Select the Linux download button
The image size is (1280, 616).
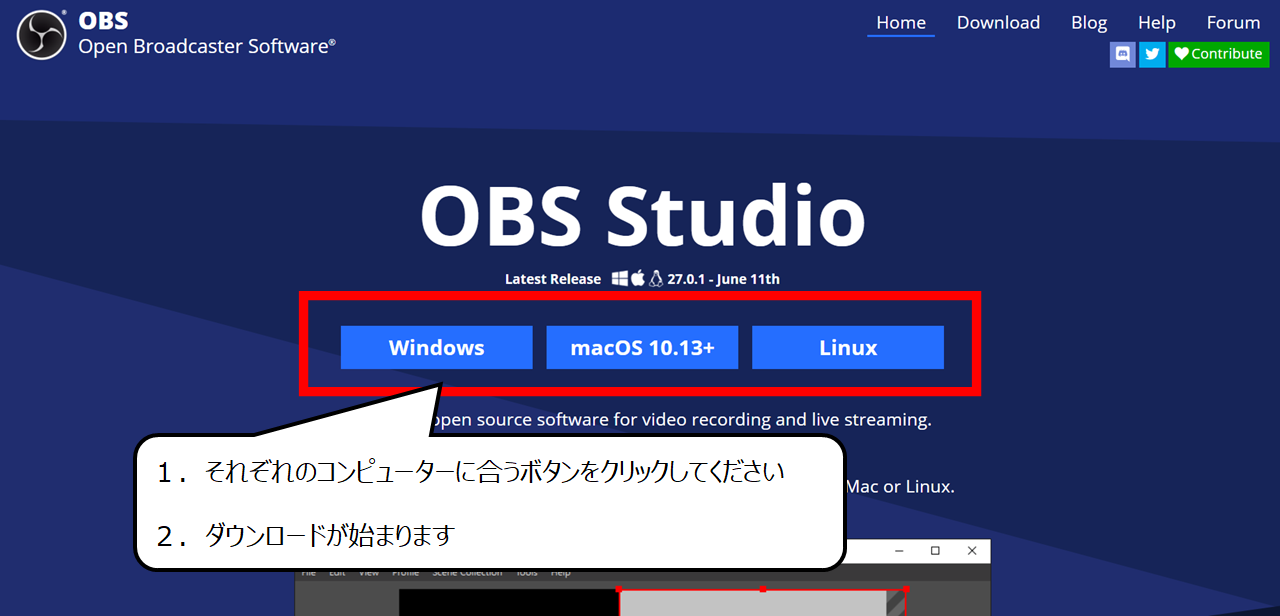(848, 347)
